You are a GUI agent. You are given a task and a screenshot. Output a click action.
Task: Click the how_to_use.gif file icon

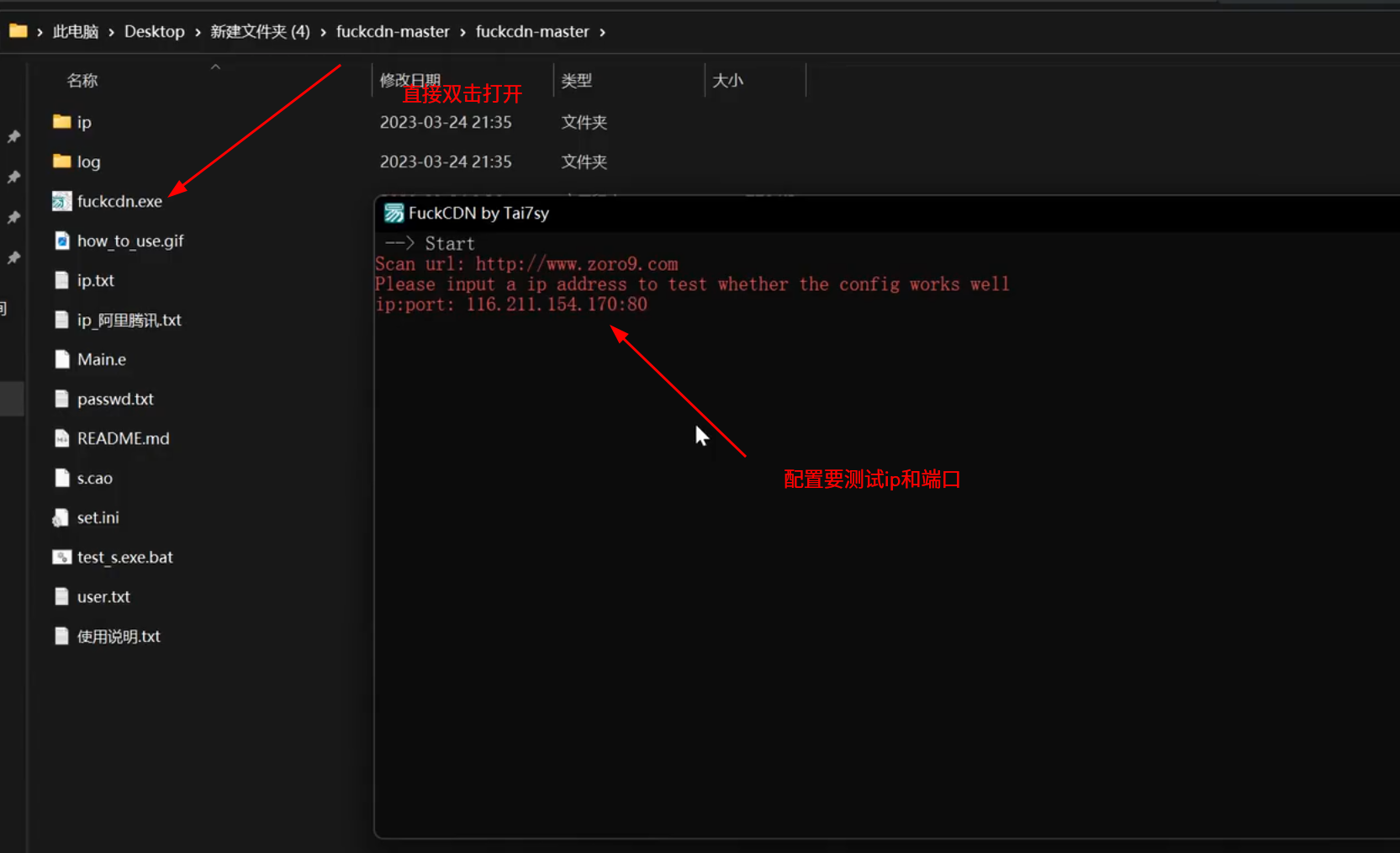click(x=61, y=241)
